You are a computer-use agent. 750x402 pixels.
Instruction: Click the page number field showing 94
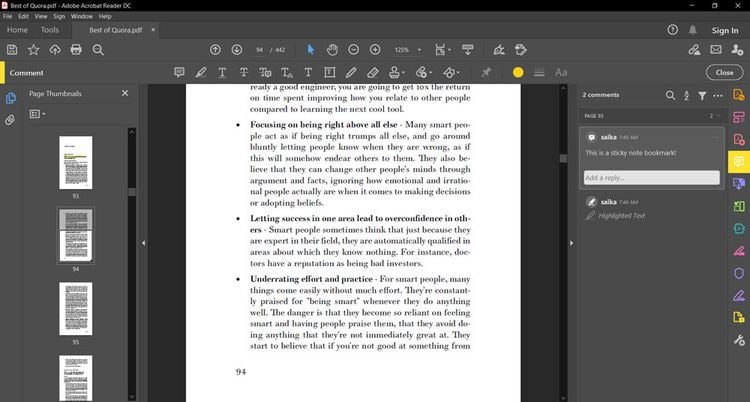tap(260, 50)
